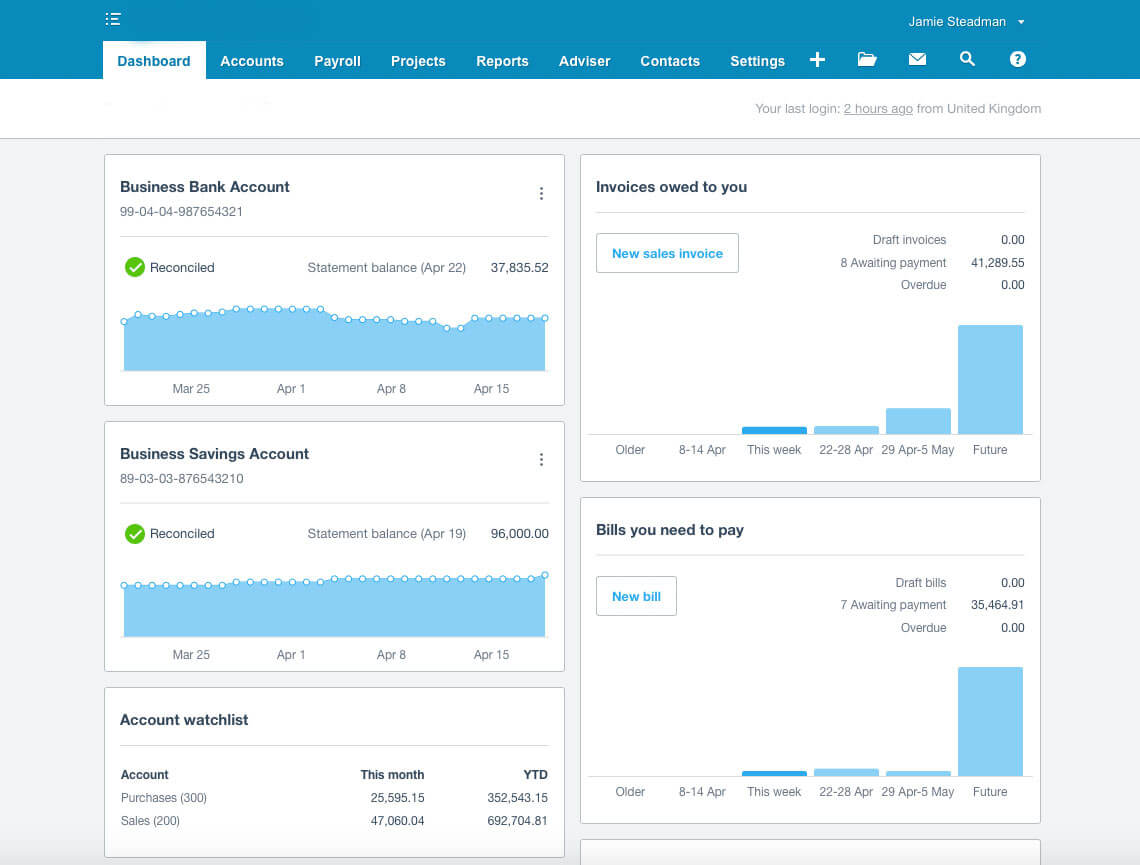Open the Settings menu

(758, 61)
